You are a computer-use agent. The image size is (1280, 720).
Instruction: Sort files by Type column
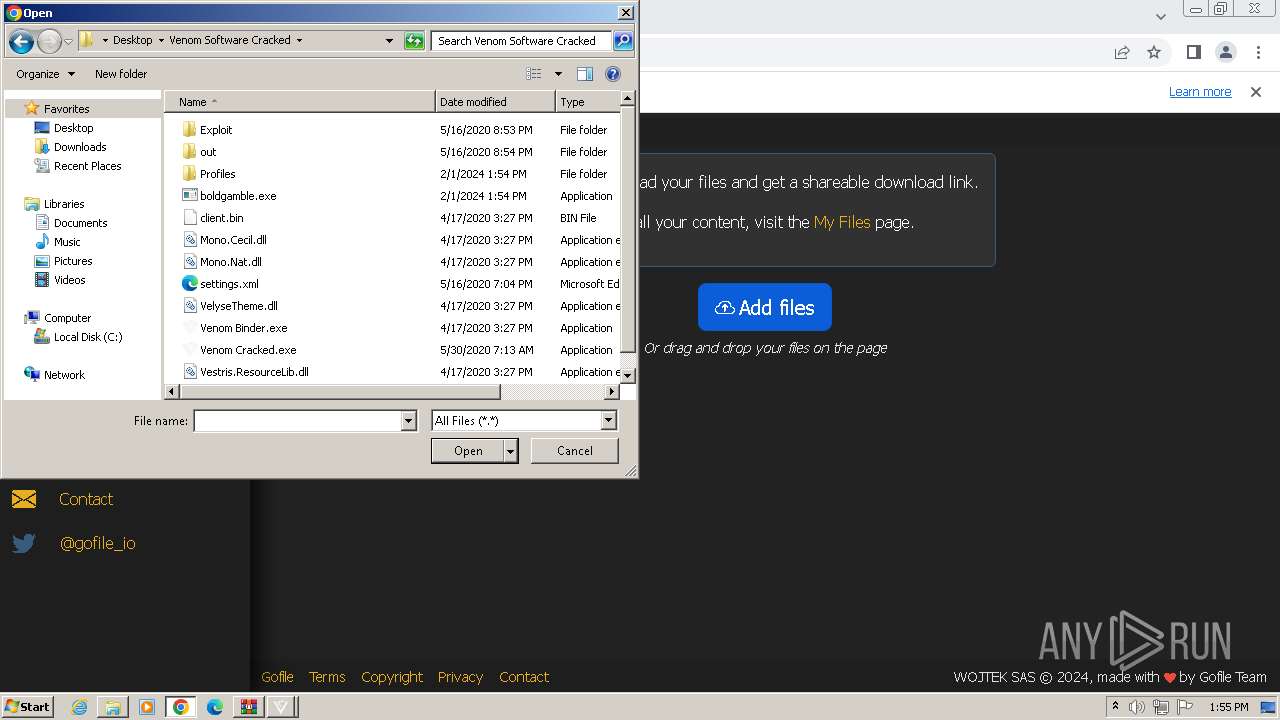click(x=588, y=102)
